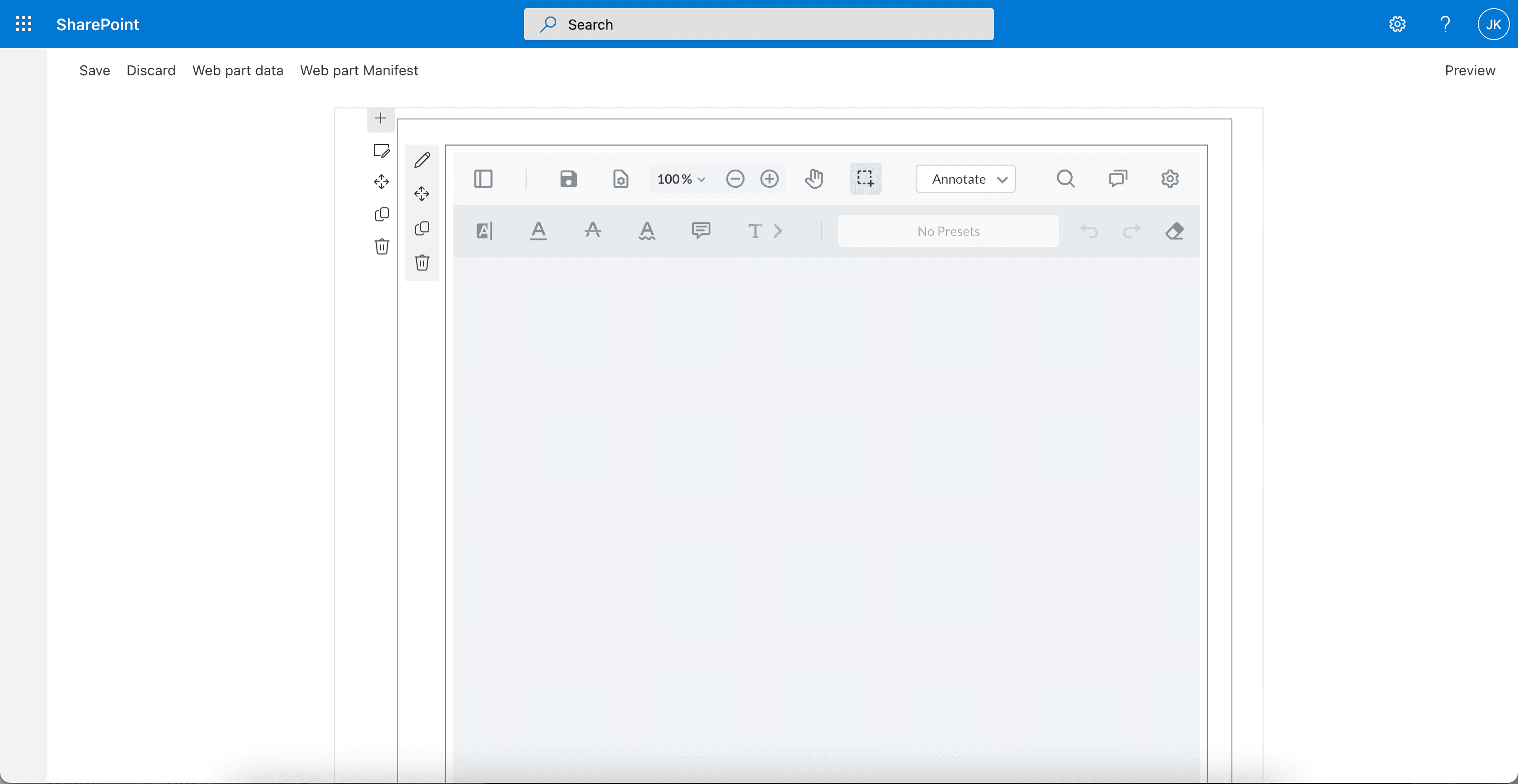Select the strikethrough text tool

(x=592, y=231)
